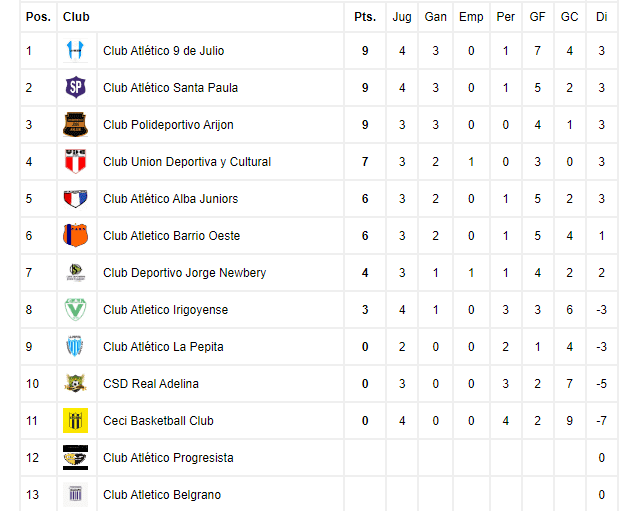Open Club Atlético Santa Paula team name
Viewport: 637px width, 511px height.
point(171,88)
